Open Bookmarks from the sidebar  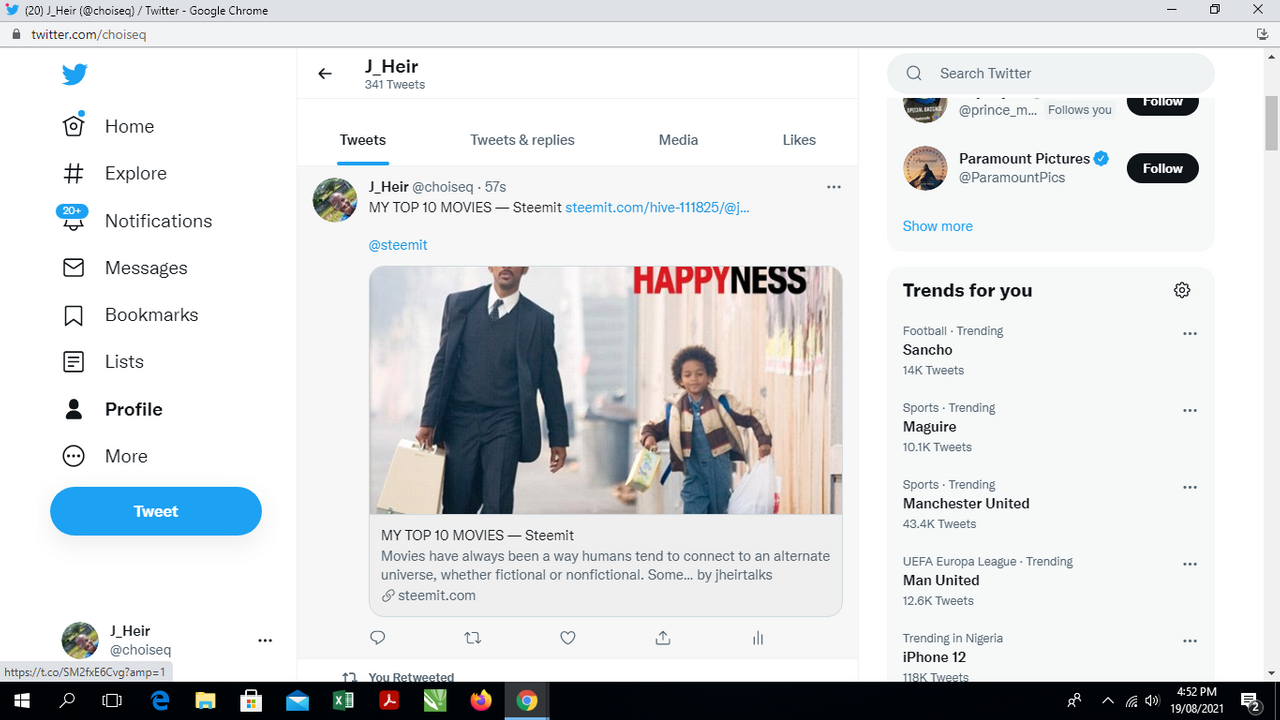click(130, 314)
